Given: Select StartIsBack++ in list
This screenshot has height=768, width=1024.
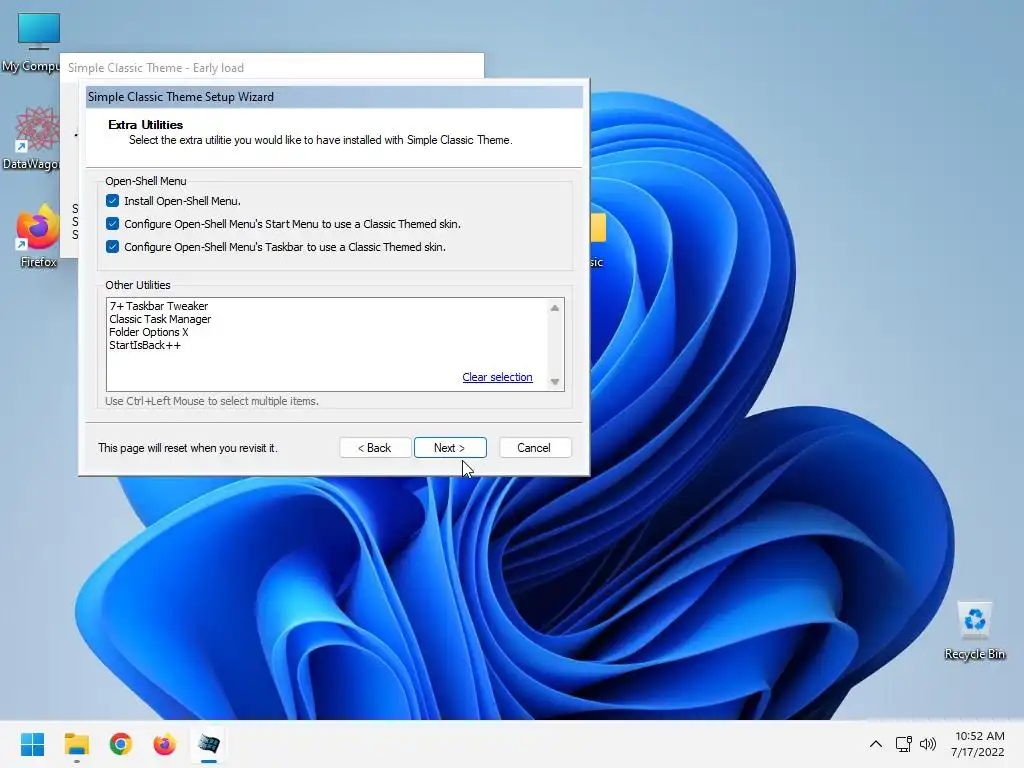Looking at the screenshot, I should pos(145,345).
